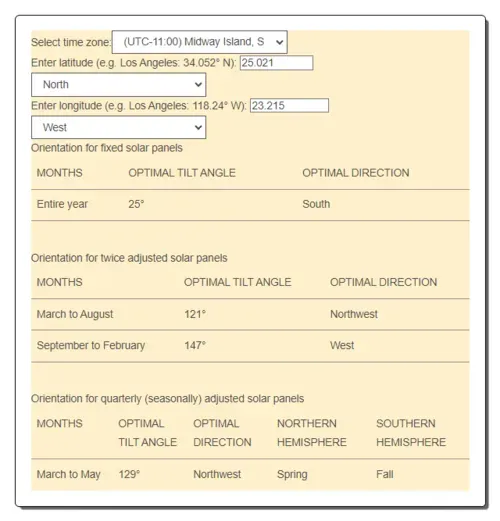Focus the longitude input field

pos(289,106)
